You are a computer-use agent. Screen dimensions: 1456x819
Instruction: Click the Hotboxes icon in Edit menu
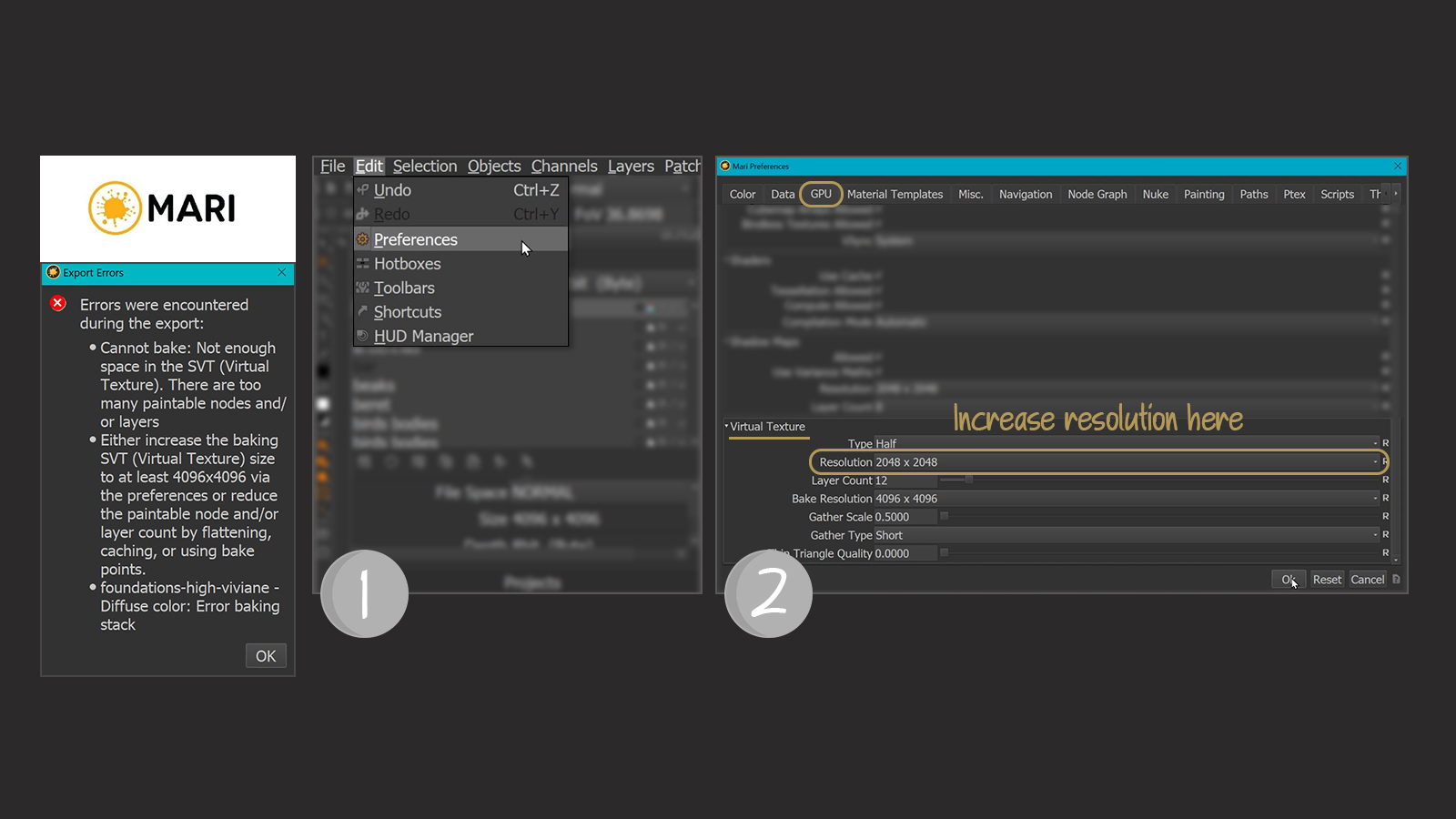tap(362, 264)
